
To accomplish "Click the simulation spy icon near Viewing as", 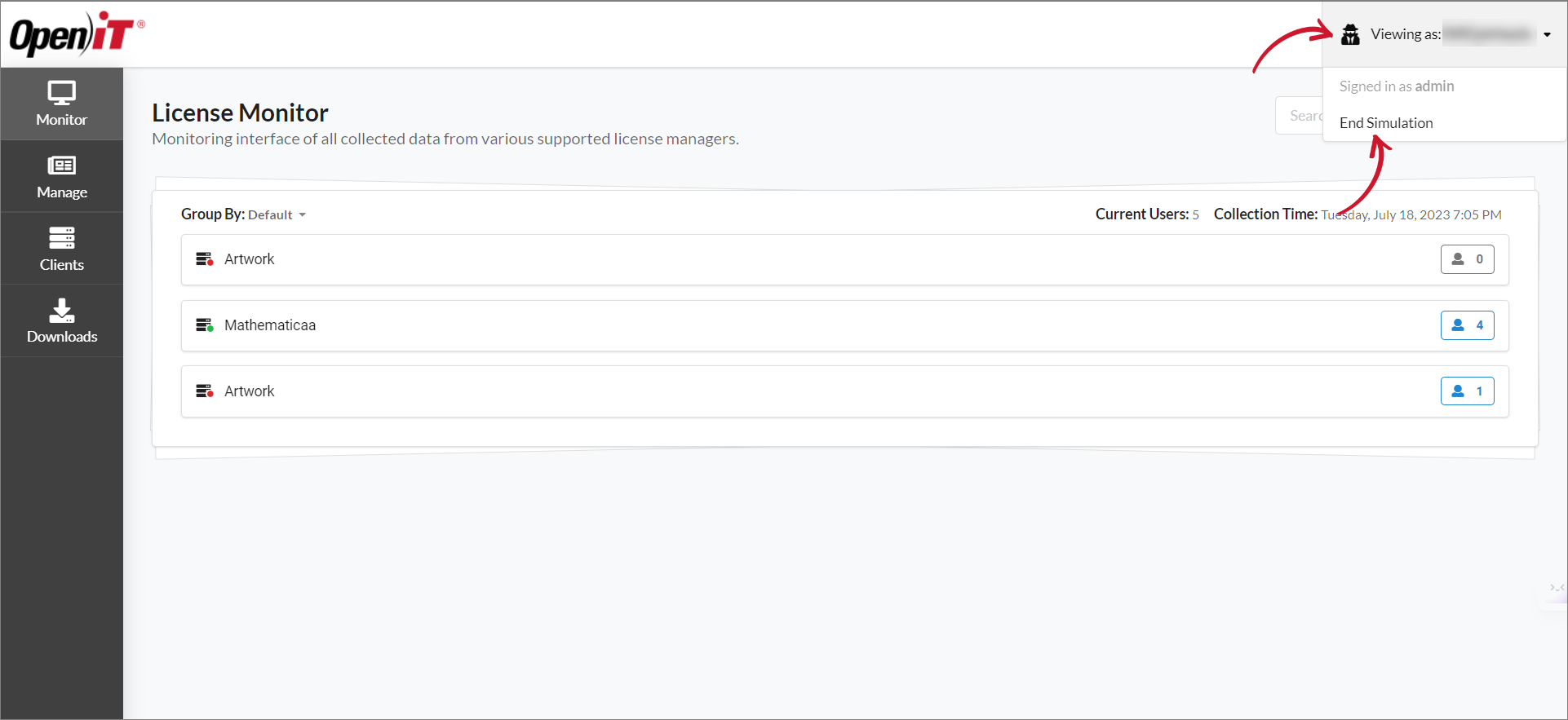I will (x=1350, y=34).
